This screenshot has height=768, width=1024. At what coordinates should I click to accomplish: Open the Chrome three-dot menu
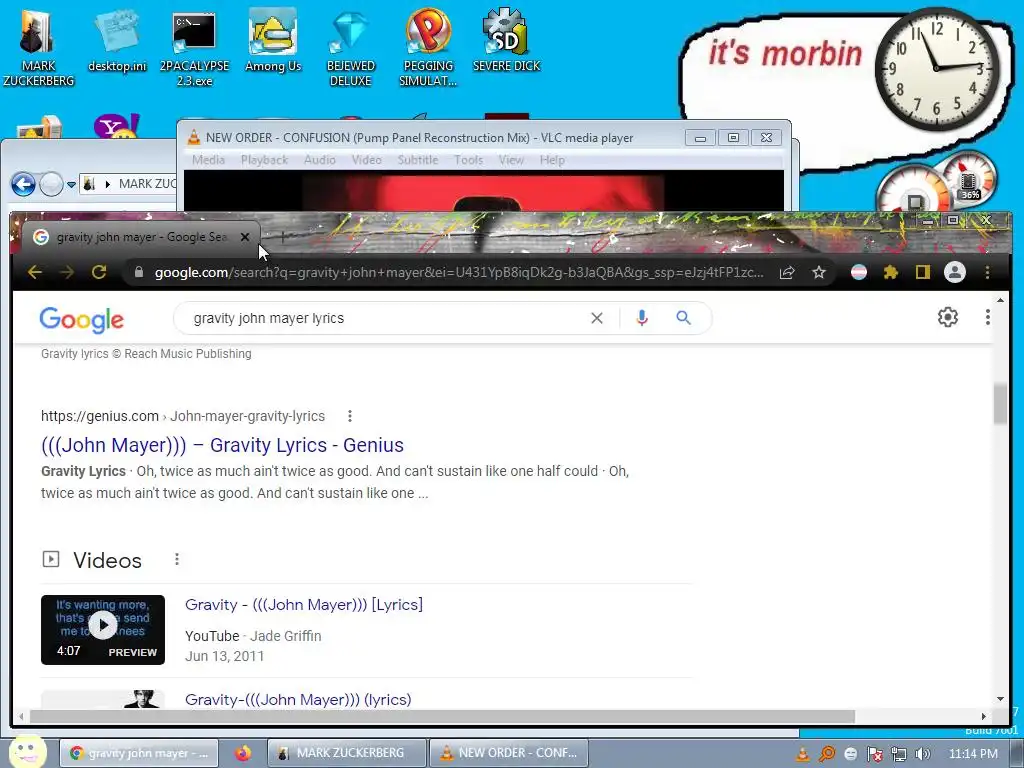[987, 272]
